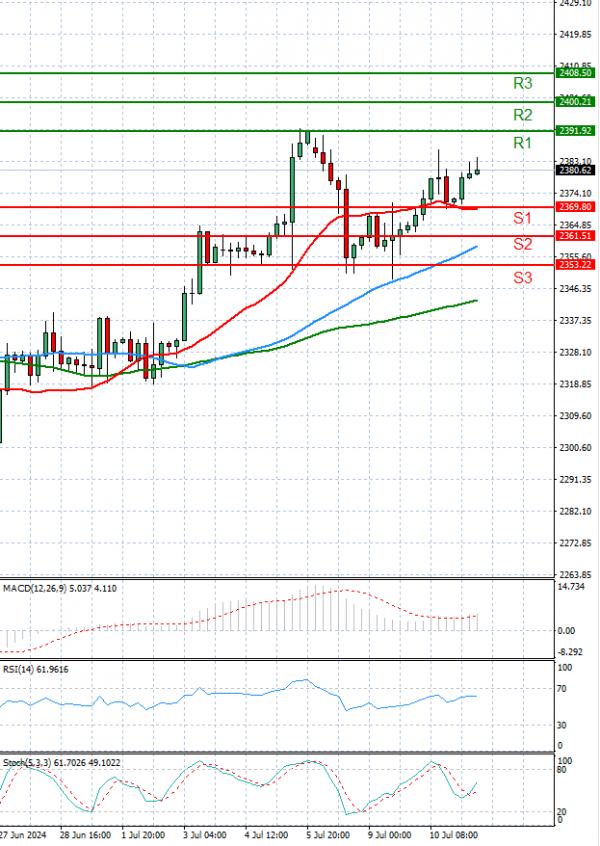Click the 2309.60 price axis value
This screenshot has height=846, width=600.
(575, 417)
